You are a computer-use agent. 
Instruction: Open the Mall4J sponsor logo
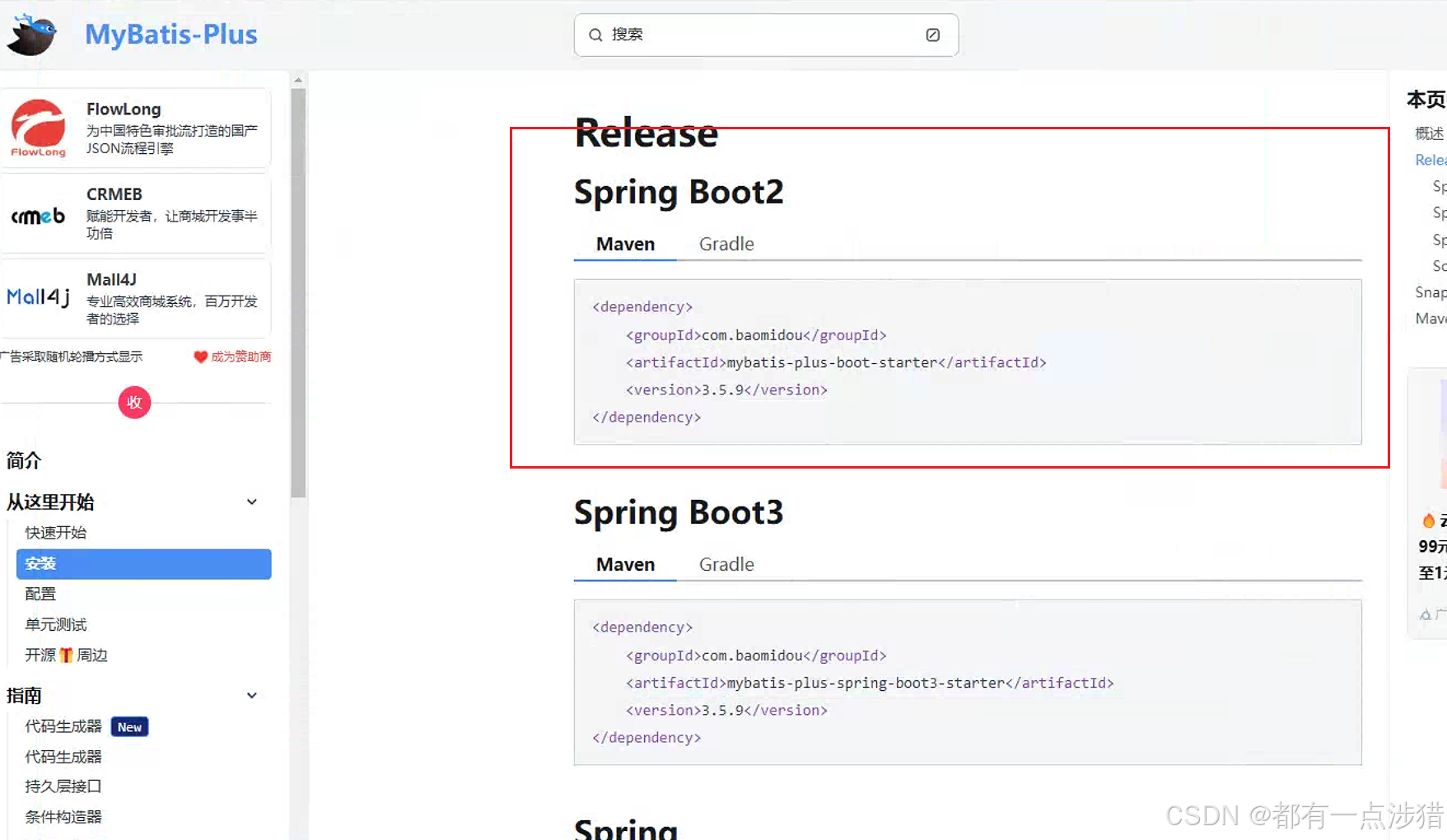click(38, 297)
